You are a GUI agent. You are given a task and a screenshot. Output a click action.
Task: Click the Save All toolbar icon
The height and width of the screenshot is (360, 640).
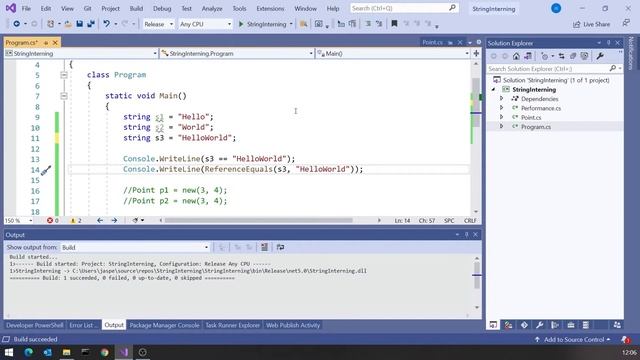coord(91,24)
